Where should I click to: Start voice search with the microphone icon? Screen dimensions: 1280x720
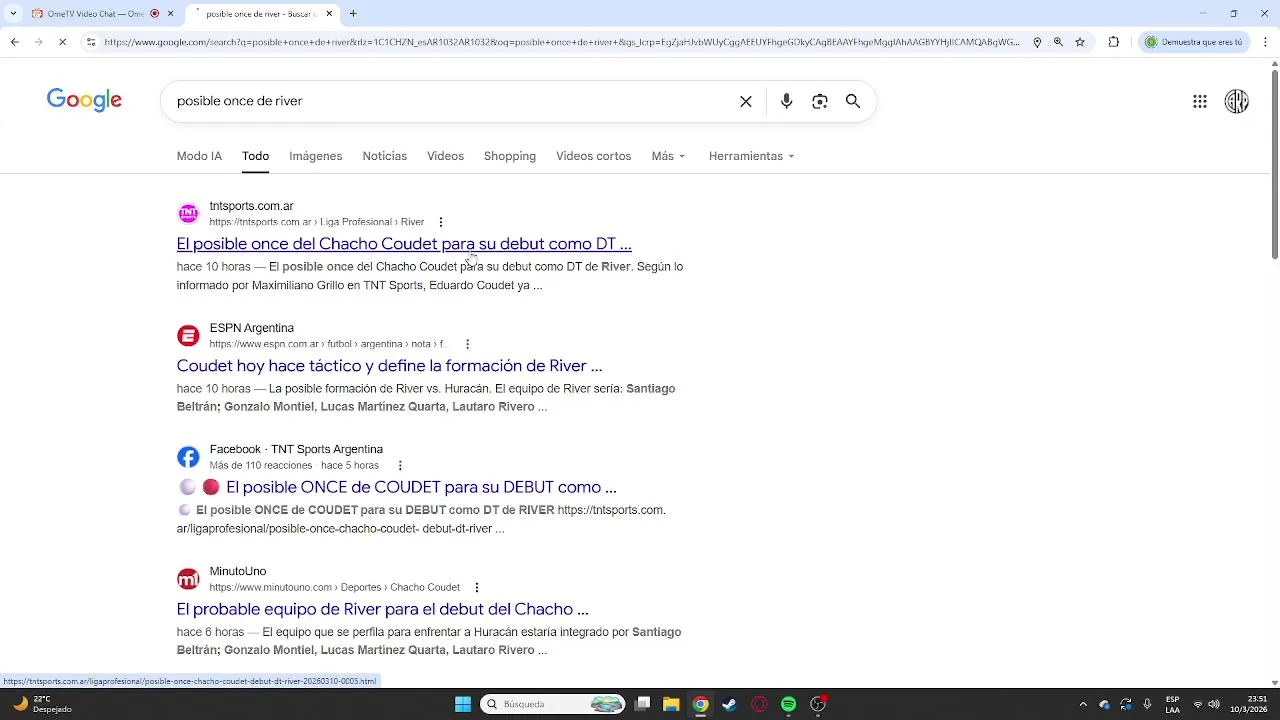[787, 101]
